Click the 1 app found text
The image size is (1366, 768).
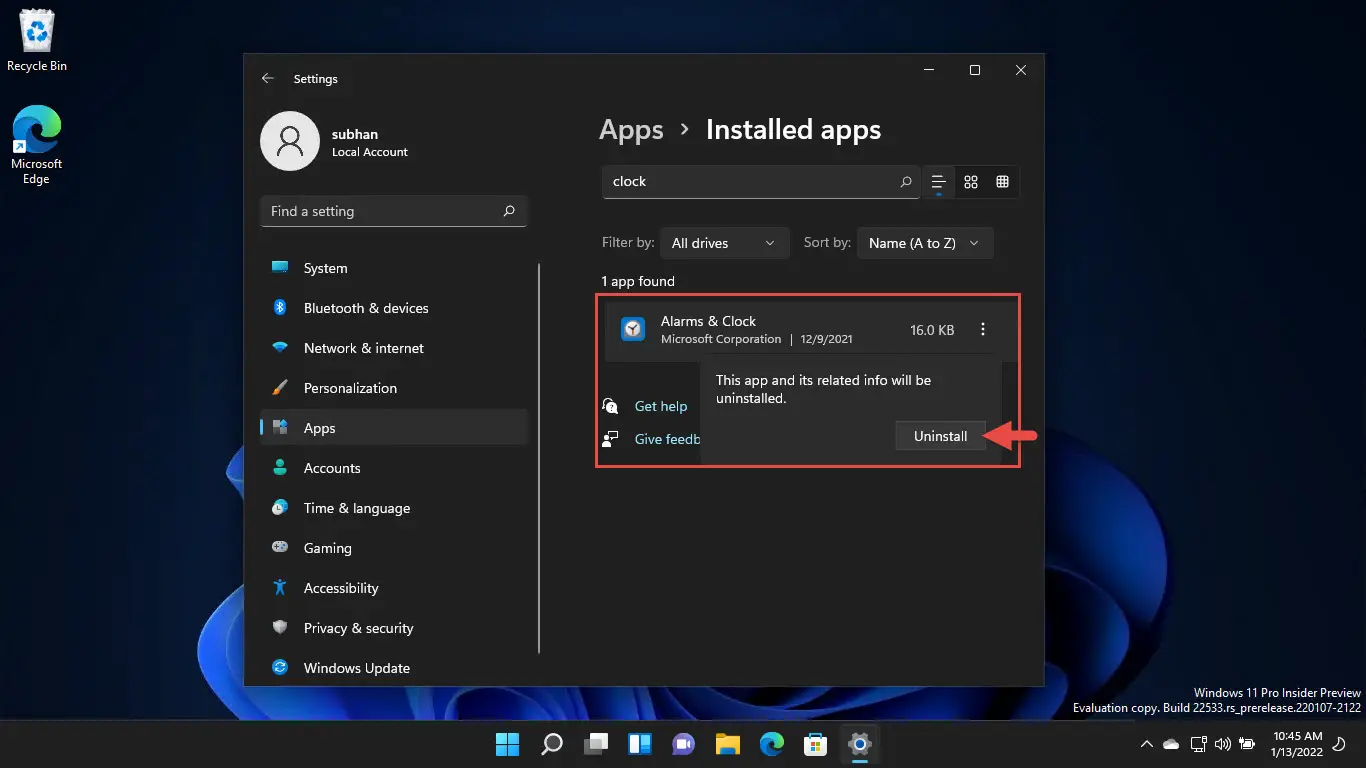[x=638, y=282]
